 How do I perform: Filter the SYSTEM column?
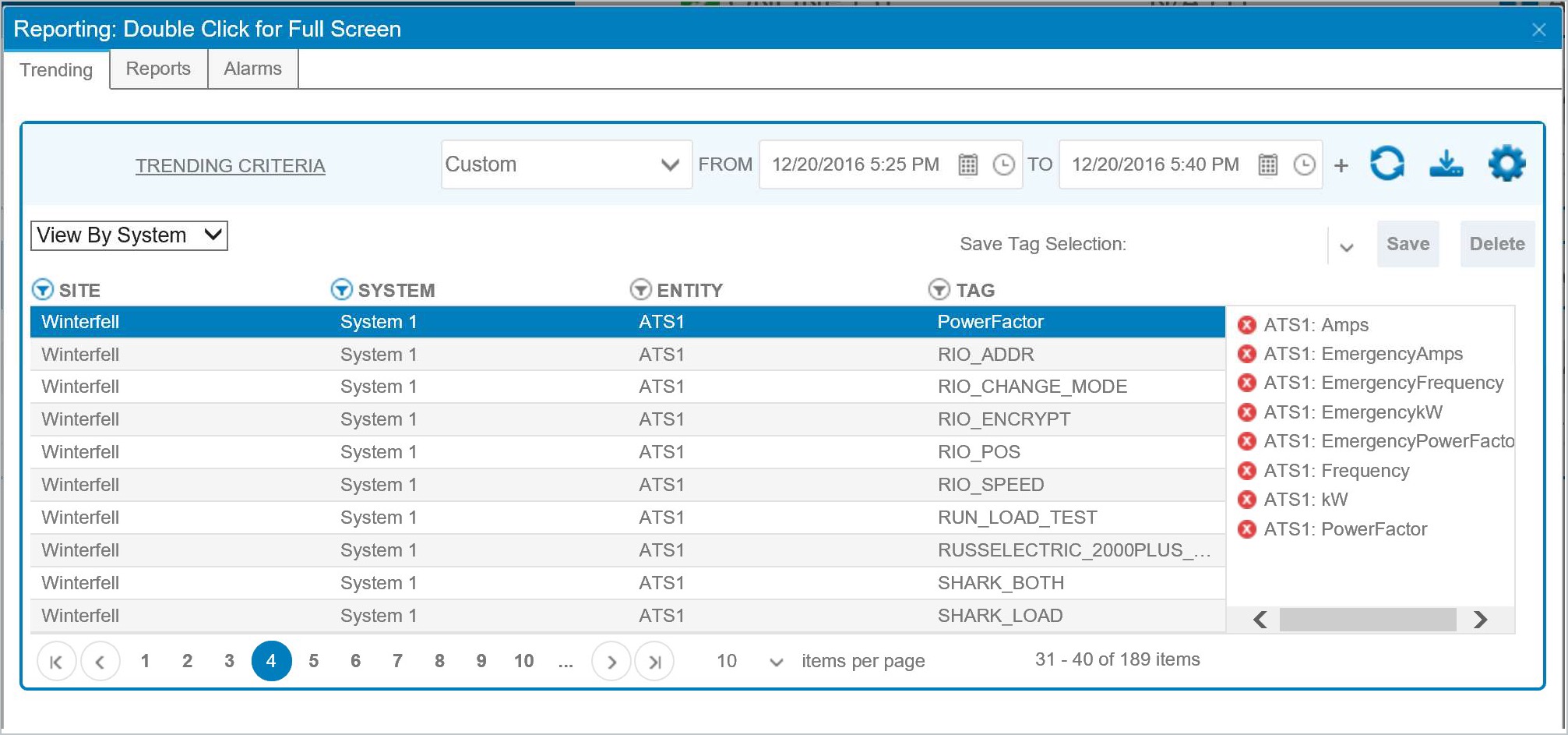coord(341,290)
